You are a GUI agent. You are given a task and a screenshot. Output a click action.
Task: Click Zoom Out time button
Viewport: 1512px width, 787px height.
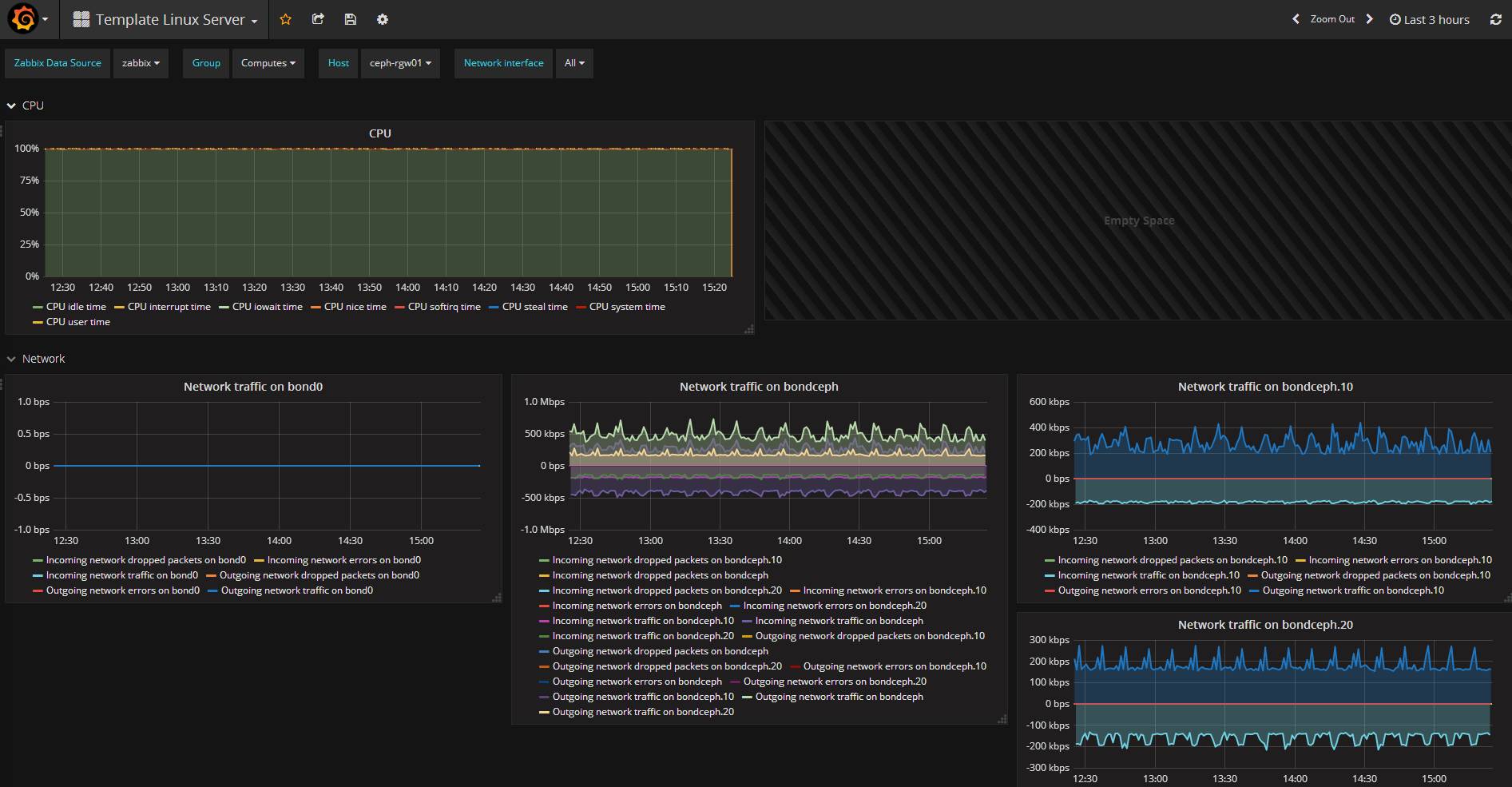click(x=1332, y=19)
